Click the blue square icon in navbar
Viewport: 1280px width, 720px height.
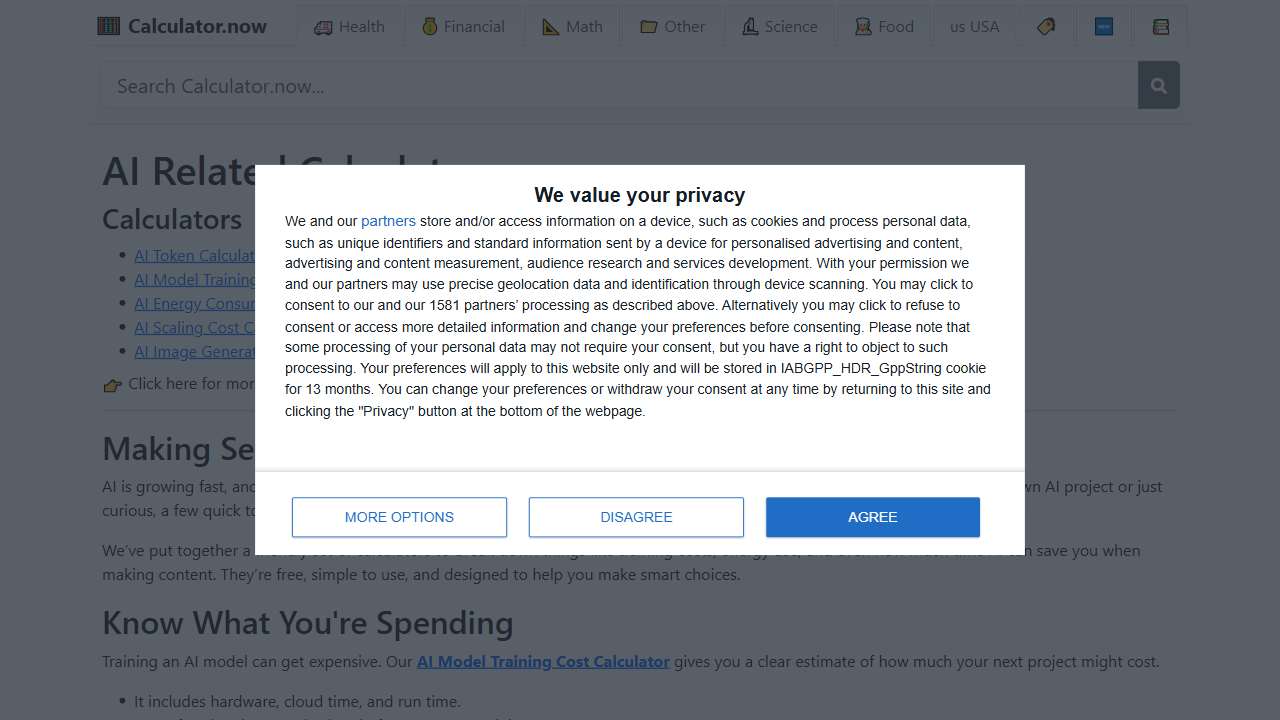point(1104,27)
